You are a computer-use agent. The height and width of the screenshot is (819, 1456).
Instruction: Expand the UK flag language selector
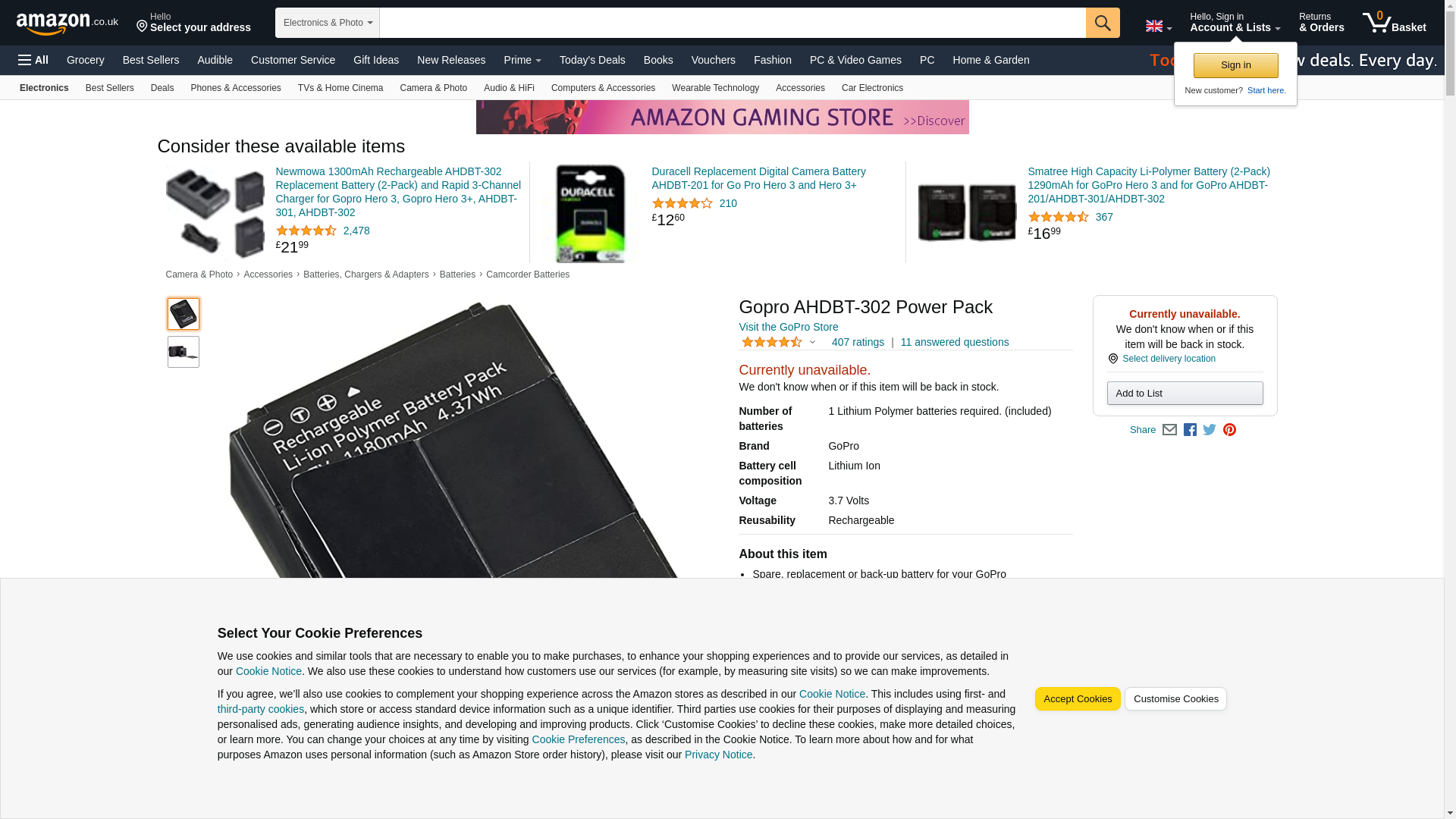click(x=1158, y=26)
